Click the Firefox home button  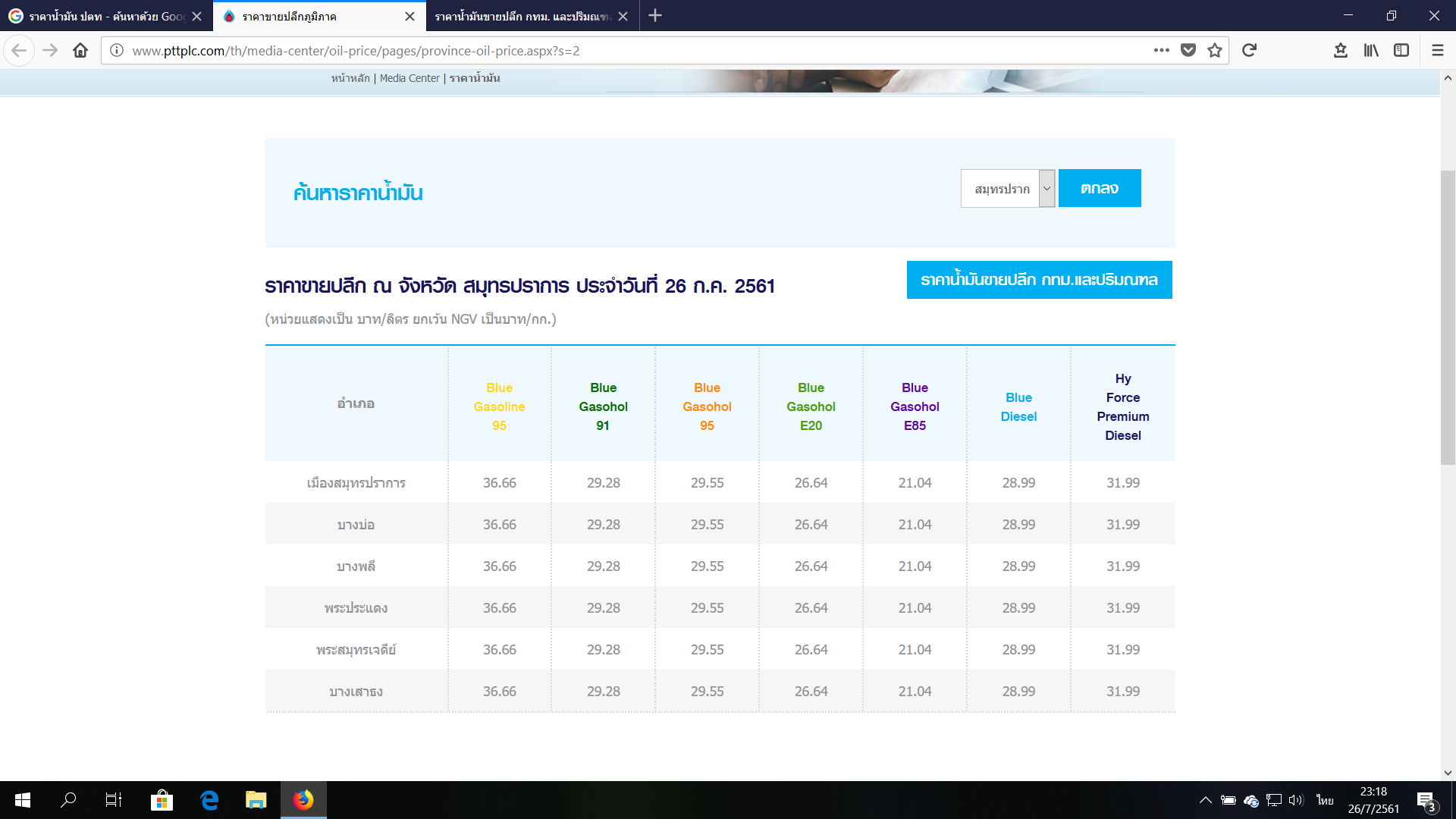pyautogui.click(x=80, y=51)
